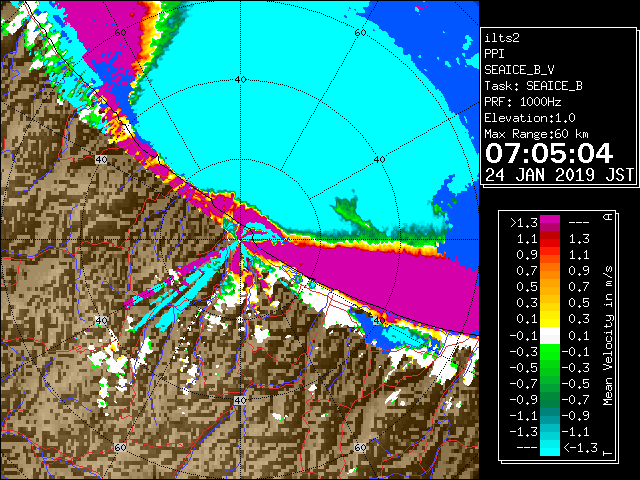The height and width of the screenshot is (480, 640).
Task: Click the radar origin where range rings center
Action: pos(240,240)
